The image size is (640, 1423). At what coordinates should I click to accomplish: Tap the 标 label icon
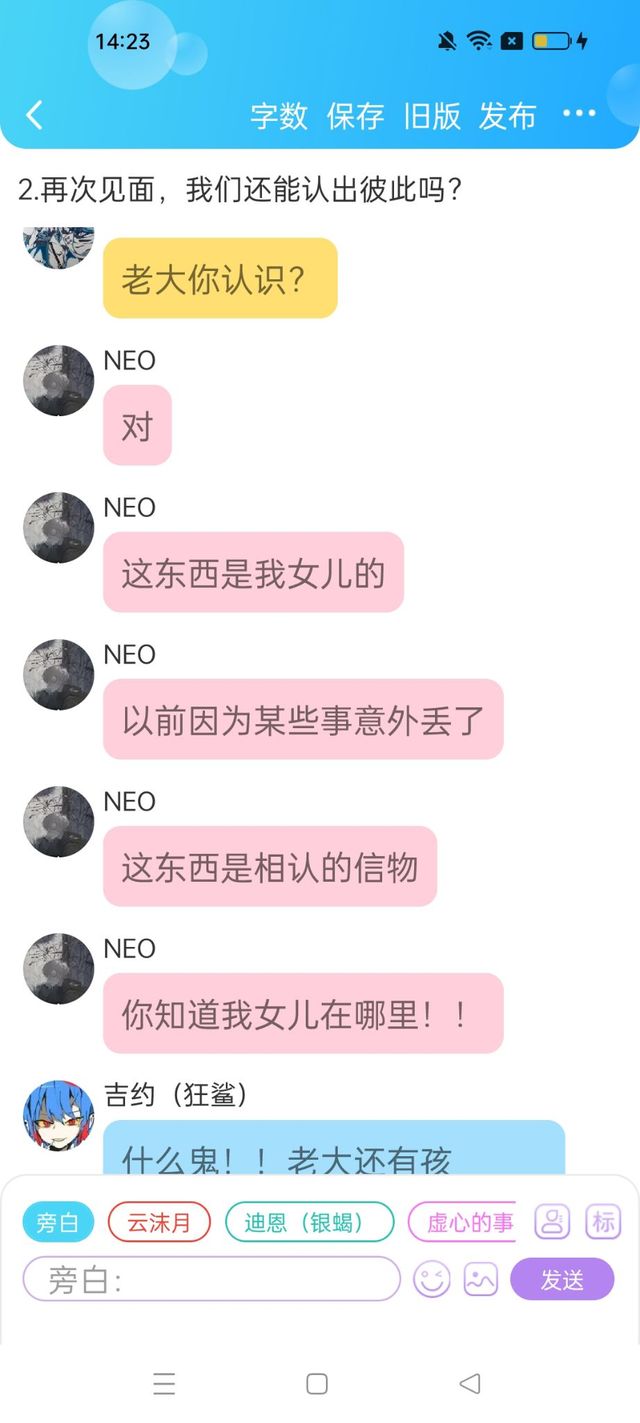click(x=604, y=1221)
